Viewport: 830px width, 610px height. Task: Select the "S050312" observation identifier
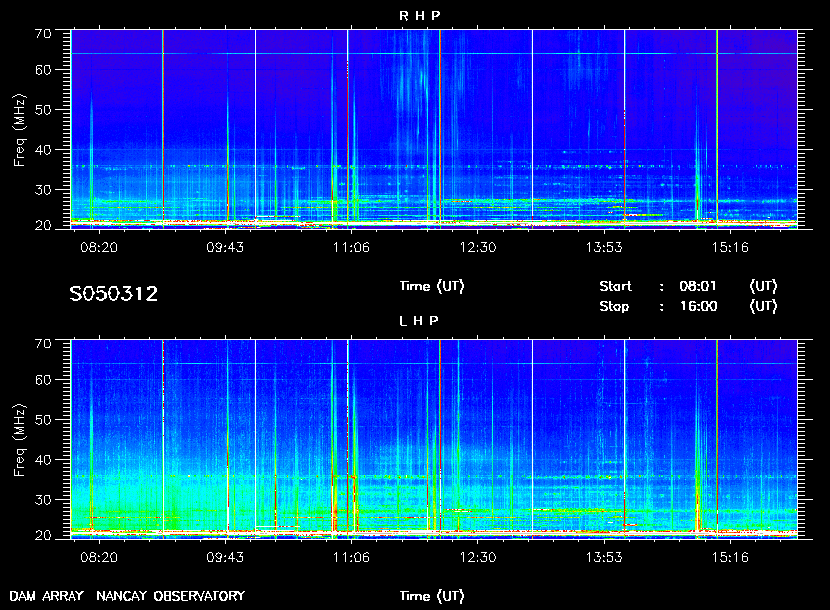coord(114,294)
